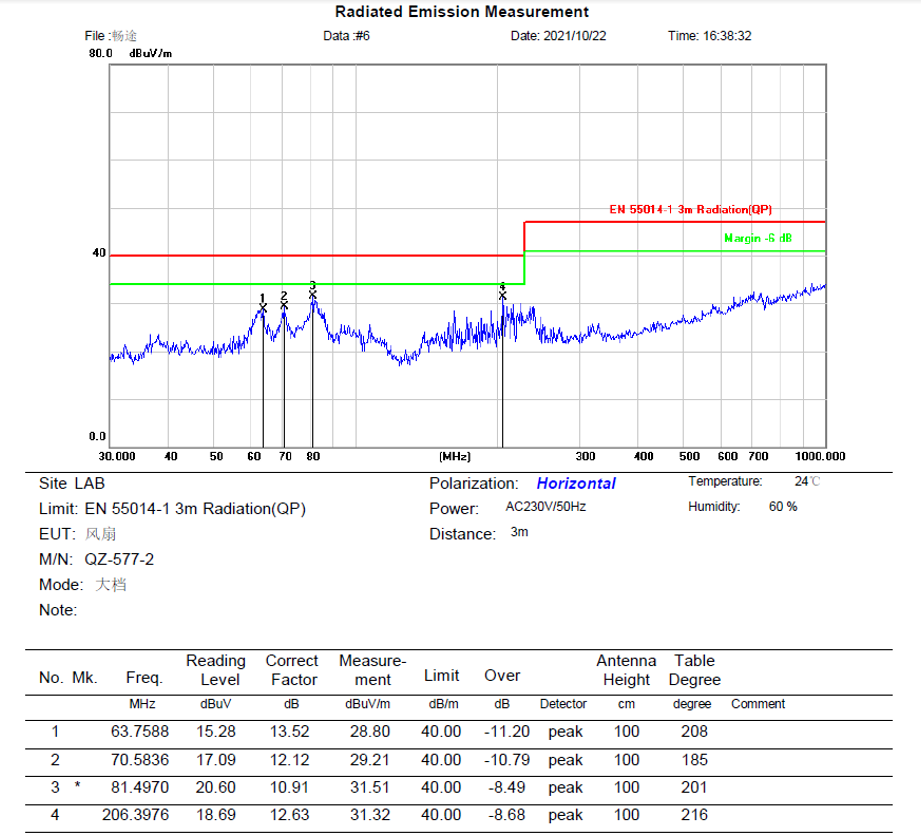
Task: Click the Humidity 60 % value
Action: [783, 506]
